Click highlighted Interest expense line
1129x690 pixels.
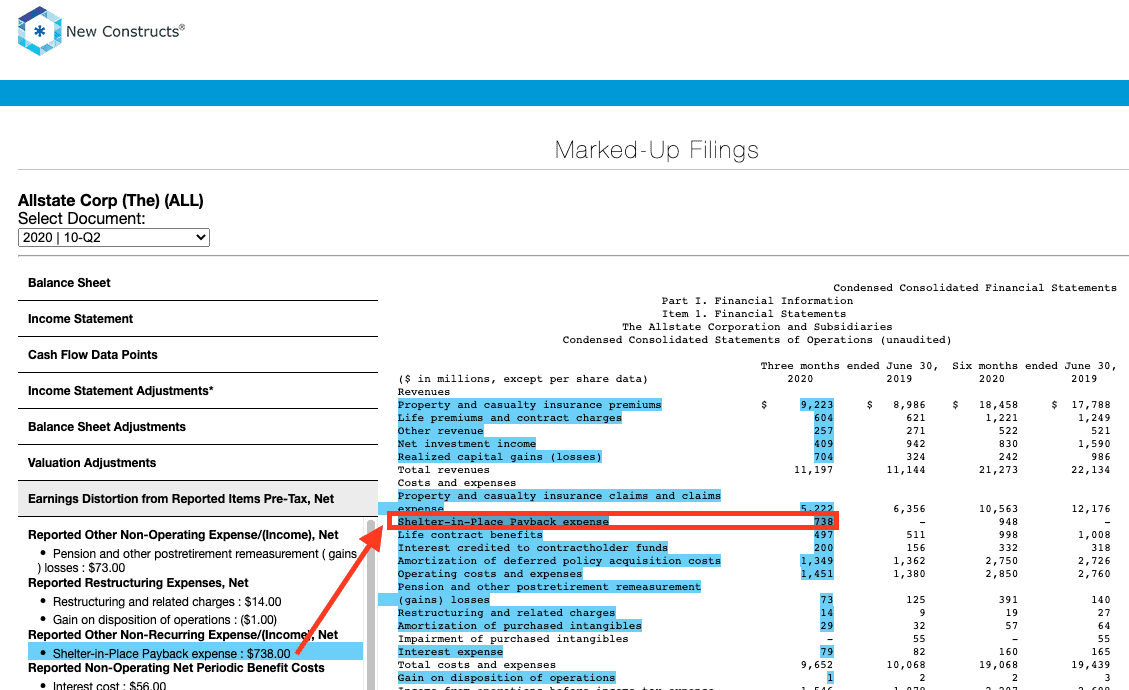(x=450, y=651)
